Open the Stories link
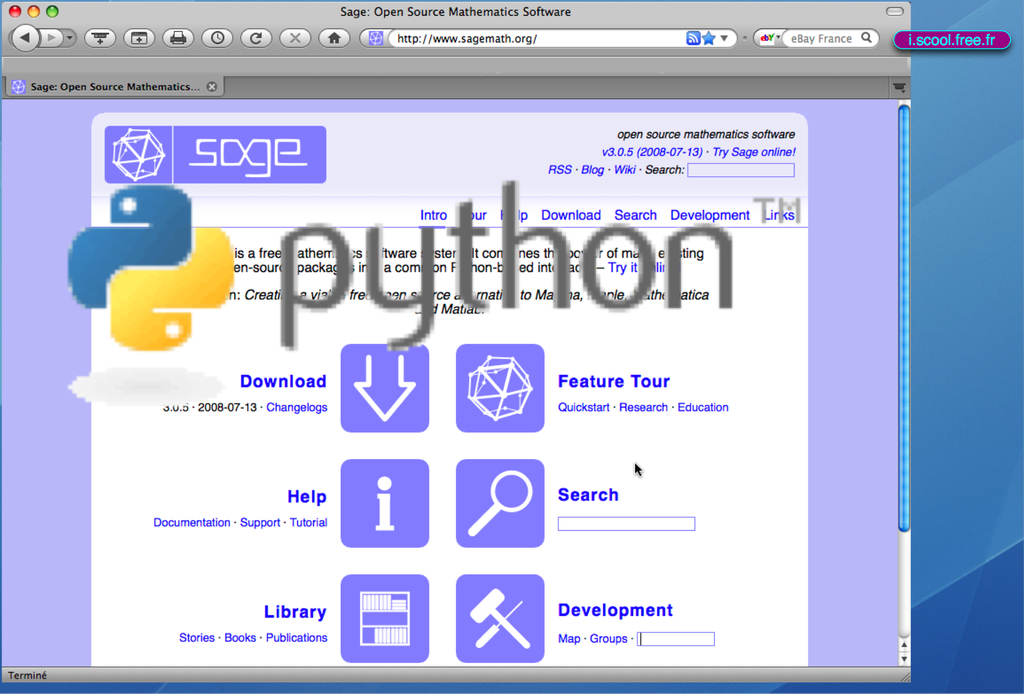This screenshot has height=694, width=1024. point(197,638)
